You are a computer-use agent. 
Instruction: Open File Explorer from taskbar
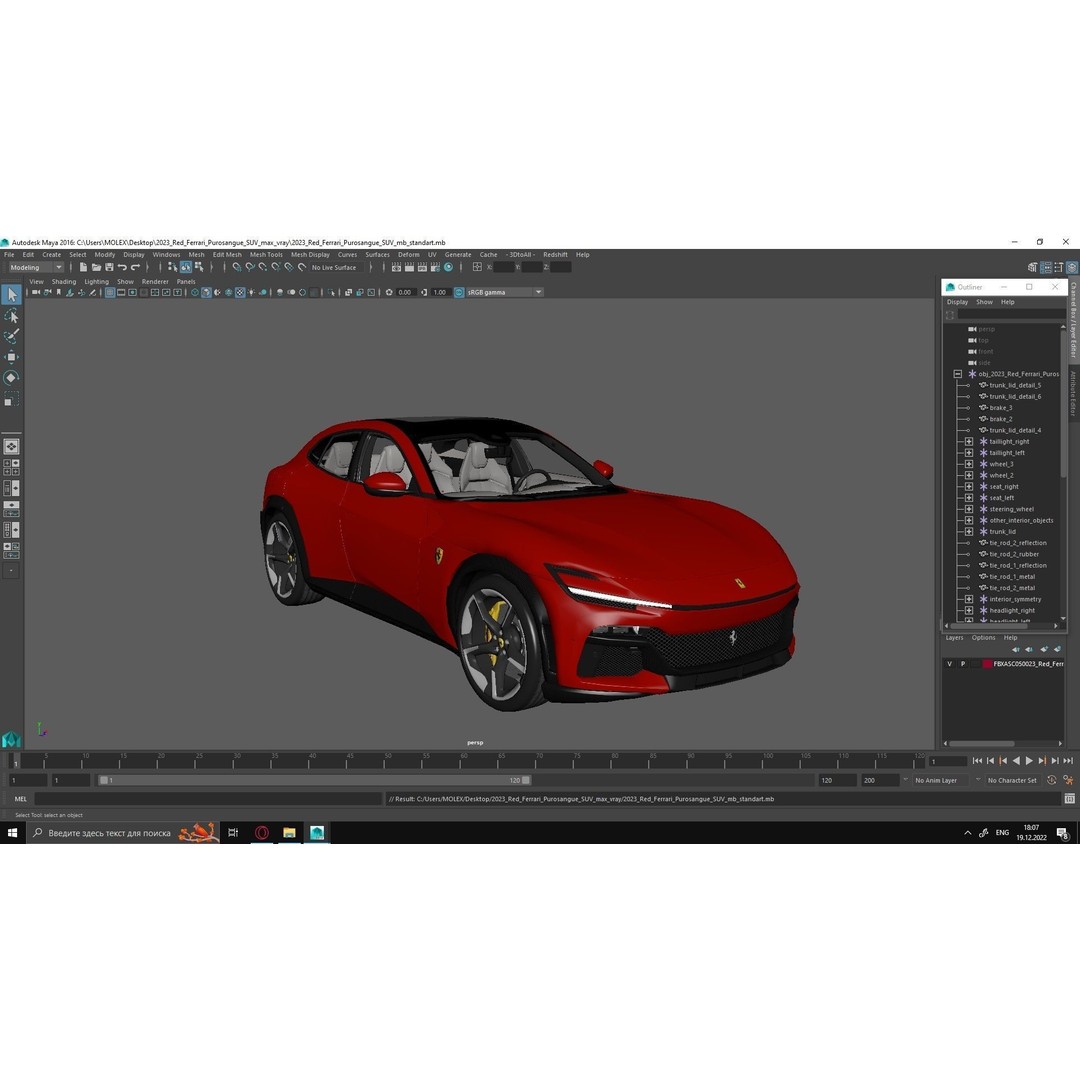click(289, 833)
